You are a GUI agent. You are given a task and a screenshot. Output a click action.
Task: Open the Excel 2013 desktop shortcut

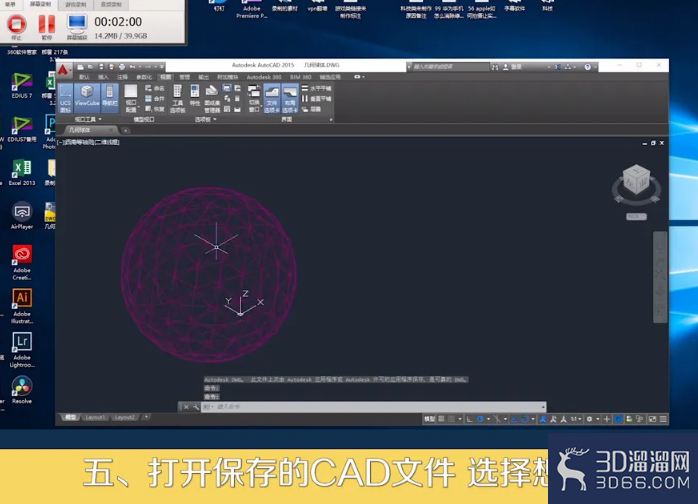22,172
